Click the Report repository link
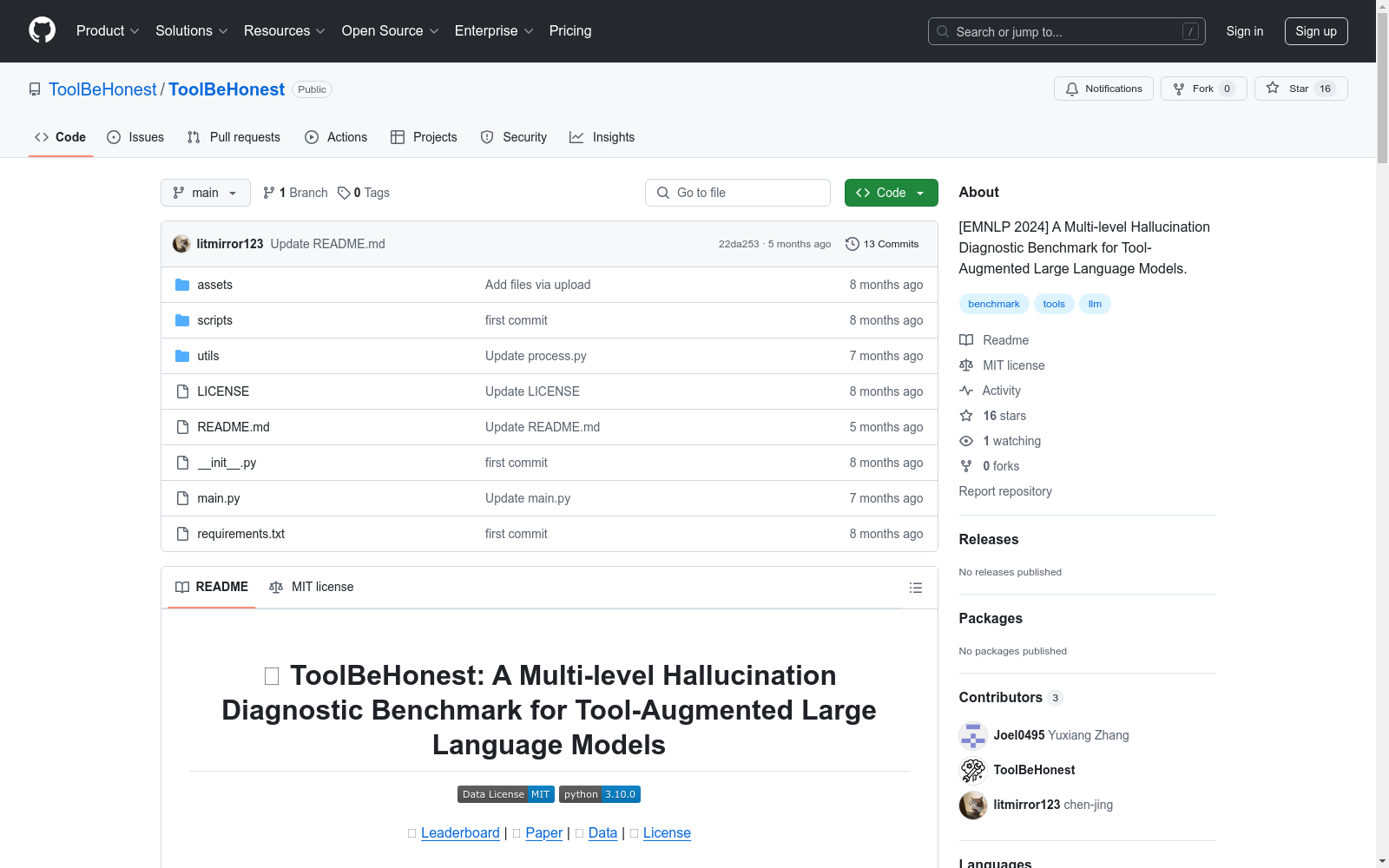The image size is (1389, 868). coord(1005,491)
